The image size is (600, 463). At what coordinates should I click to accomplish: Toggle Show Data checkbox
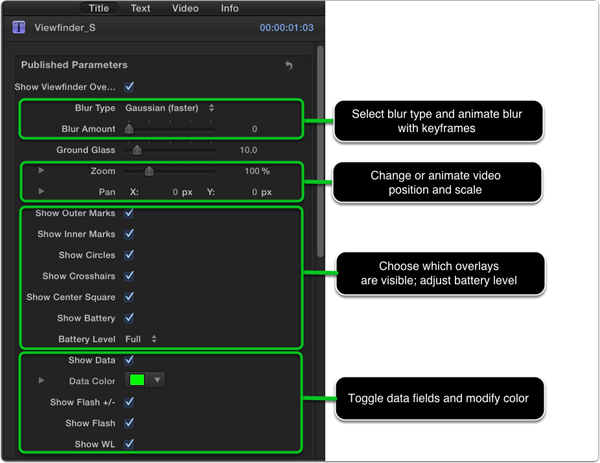(129, 360)
